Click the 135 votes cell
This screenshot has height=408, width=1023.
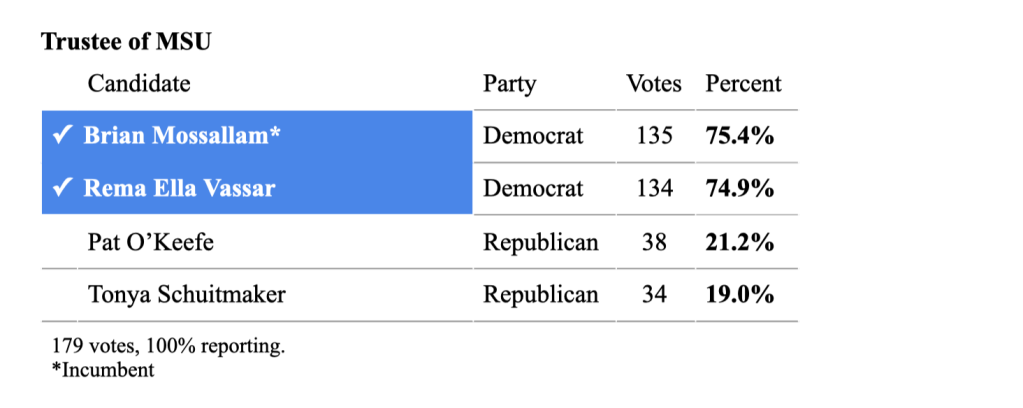coord(655,136)
